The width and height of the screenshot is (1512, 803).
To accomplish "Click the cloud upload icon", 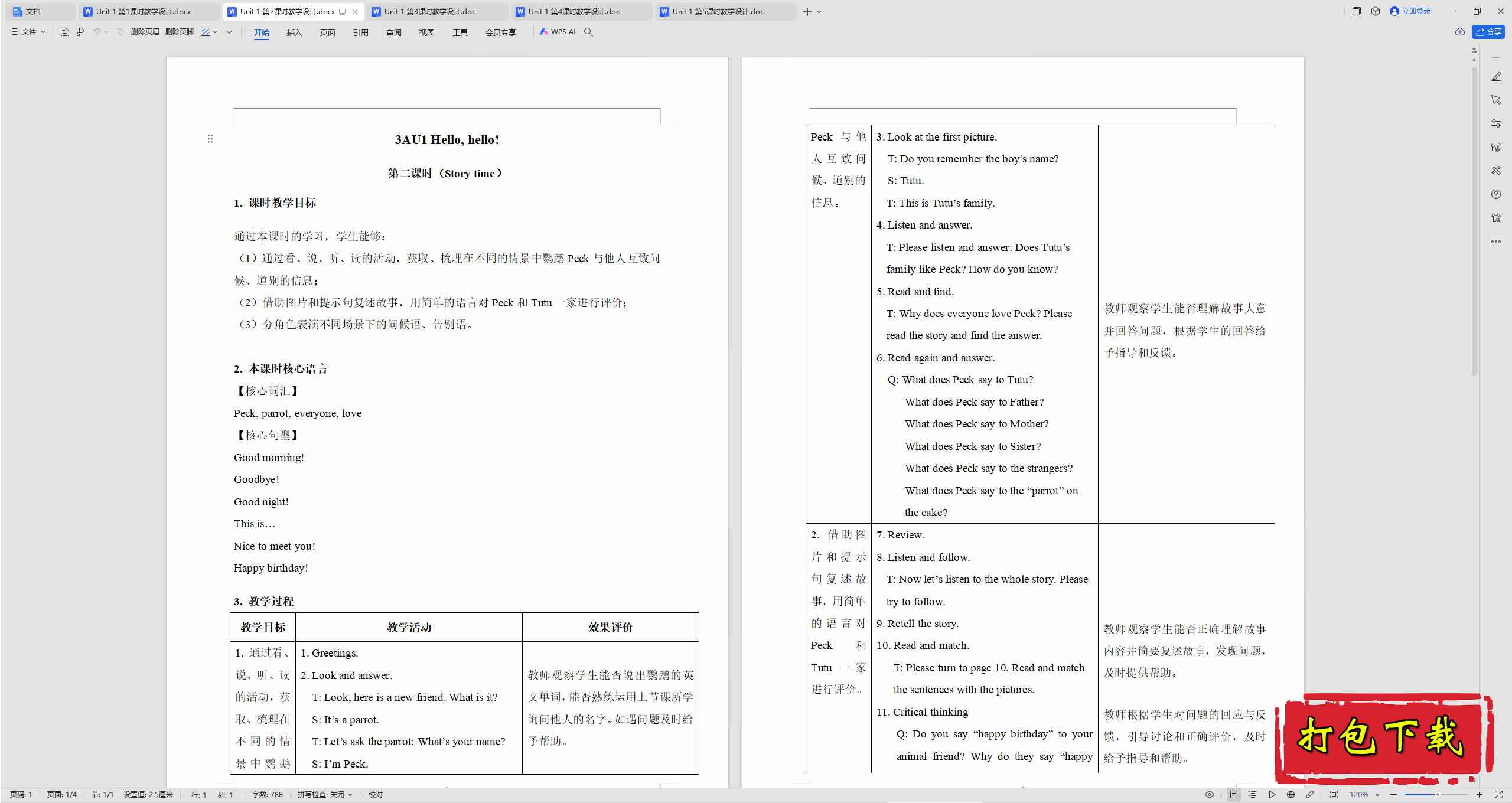I will [1459, 32].
